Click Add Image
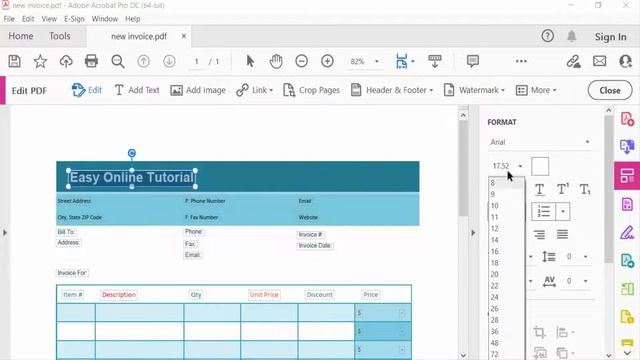640x360 pixels. coord(198,90)
